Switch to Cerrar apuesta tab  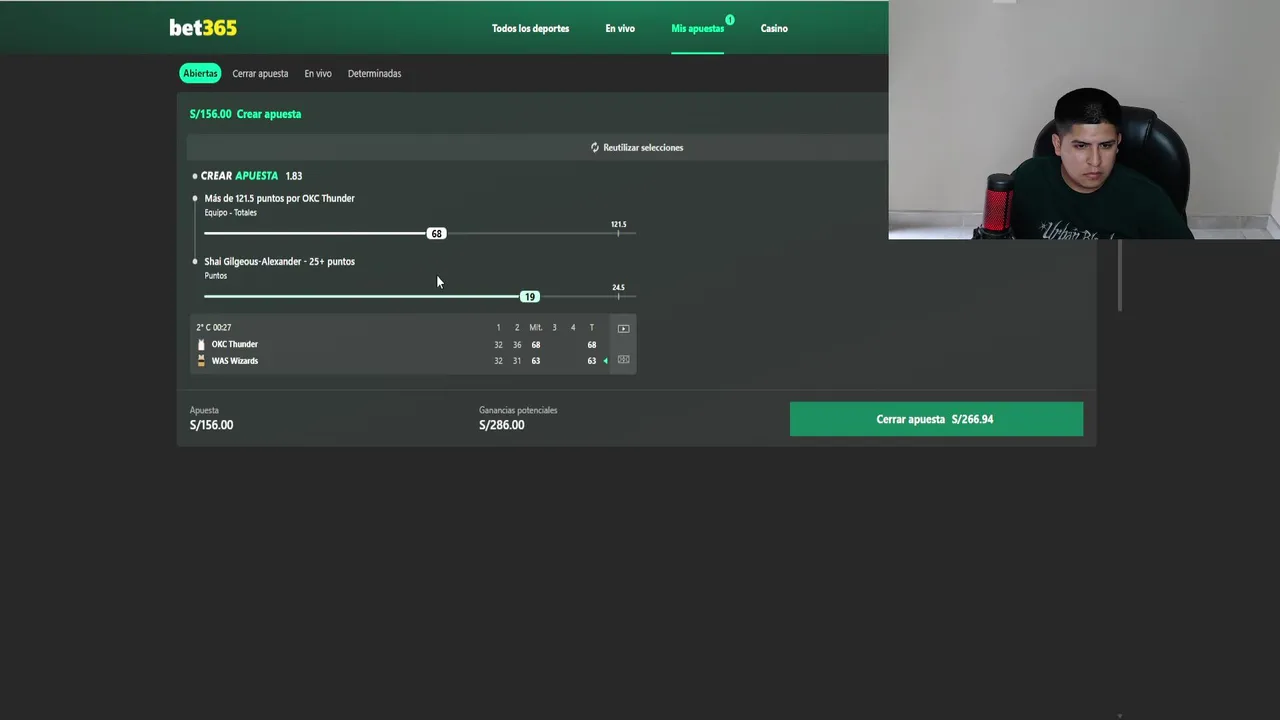260,74
